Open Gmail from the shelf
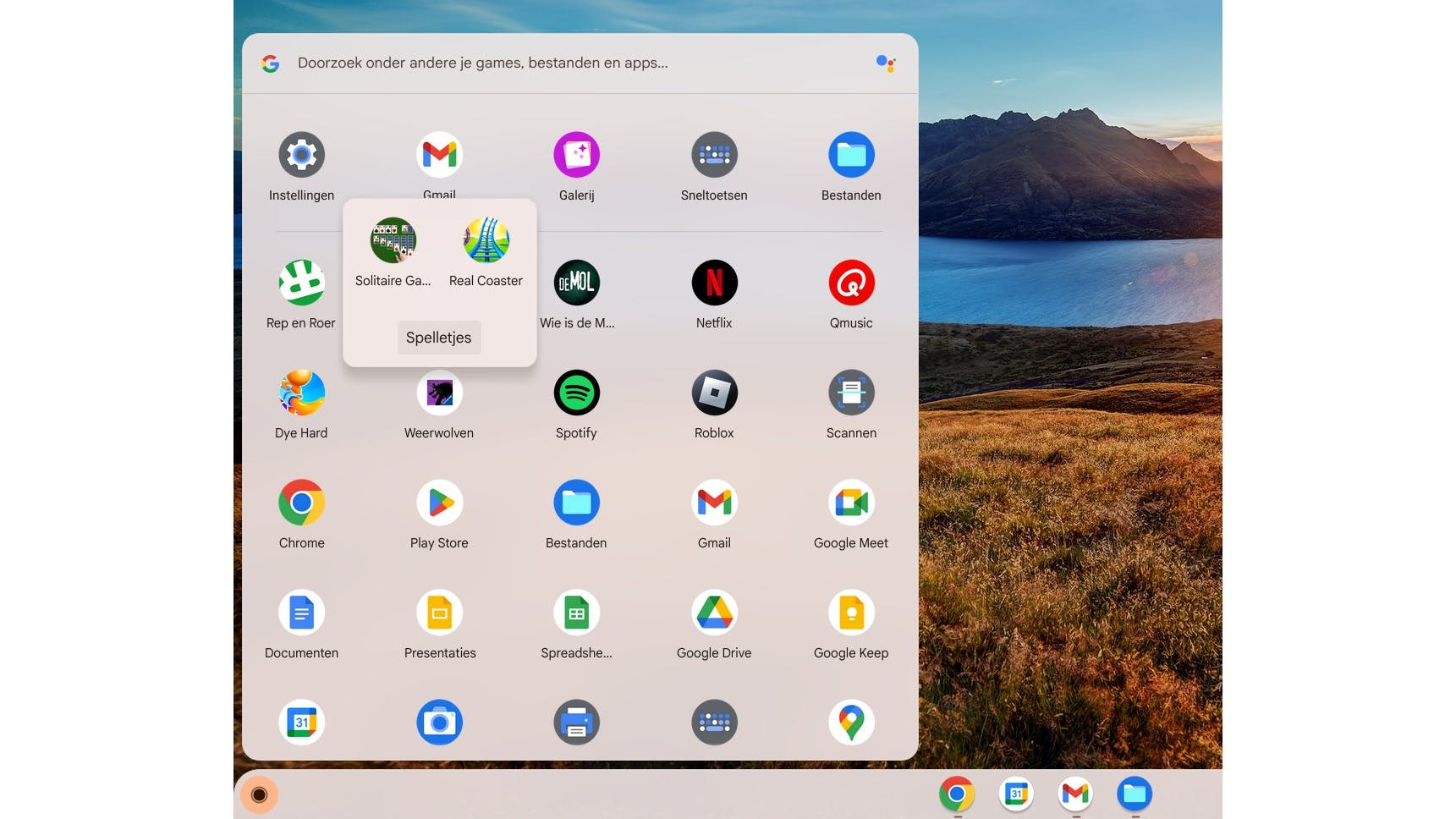1456x819 pixels. point(1075,794)
